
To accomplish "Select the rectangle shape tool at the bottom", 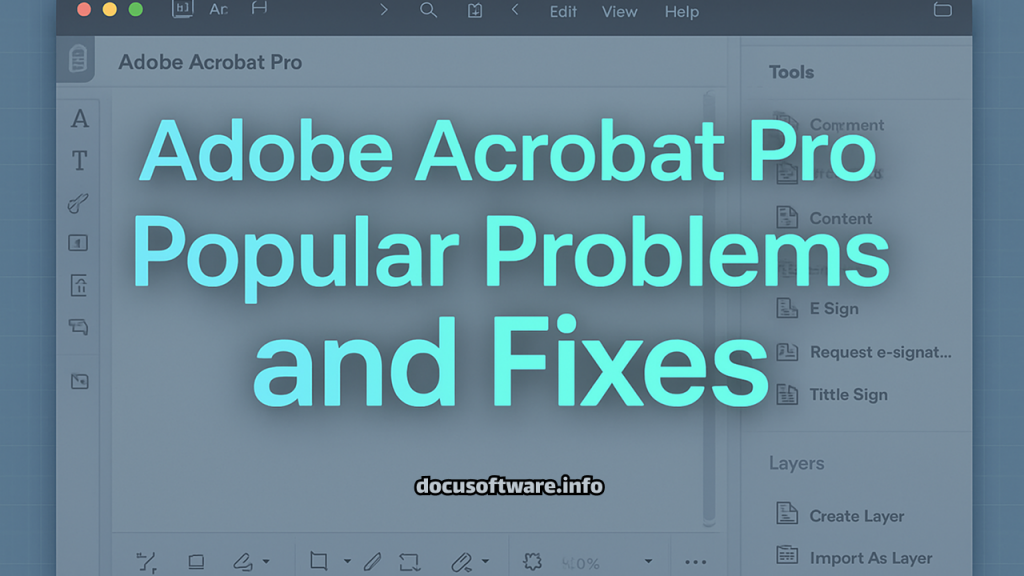I will (x=320, y=561).
